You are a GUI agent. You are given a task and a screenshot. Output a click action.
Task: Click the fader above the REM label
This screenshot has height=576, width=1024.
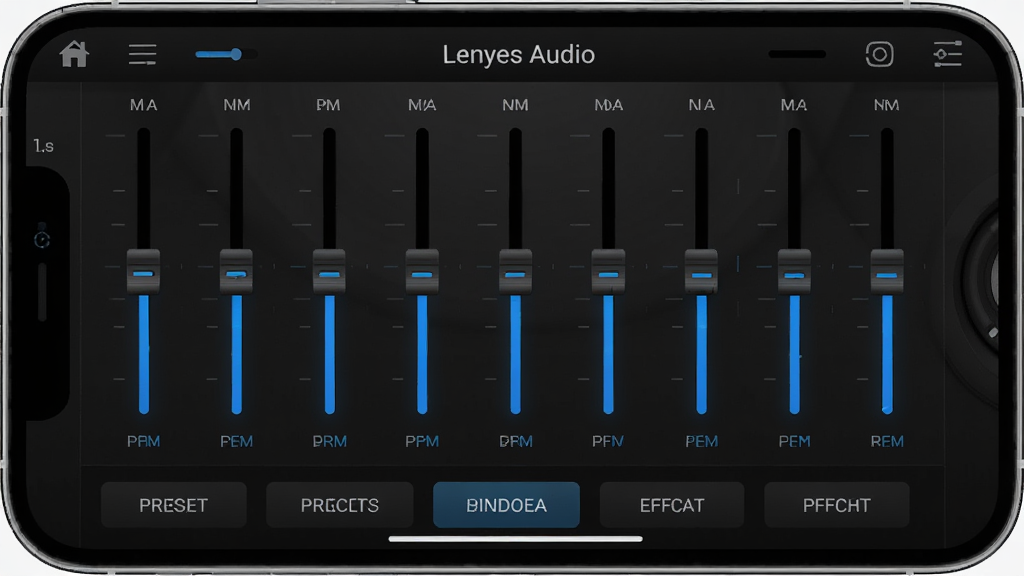tap(887, 270)
